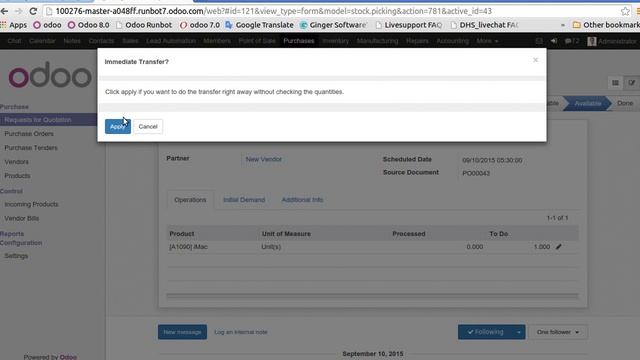The width and height of the screenshot is (640, 360).
Task: Click the New message button
Action: 182,332
